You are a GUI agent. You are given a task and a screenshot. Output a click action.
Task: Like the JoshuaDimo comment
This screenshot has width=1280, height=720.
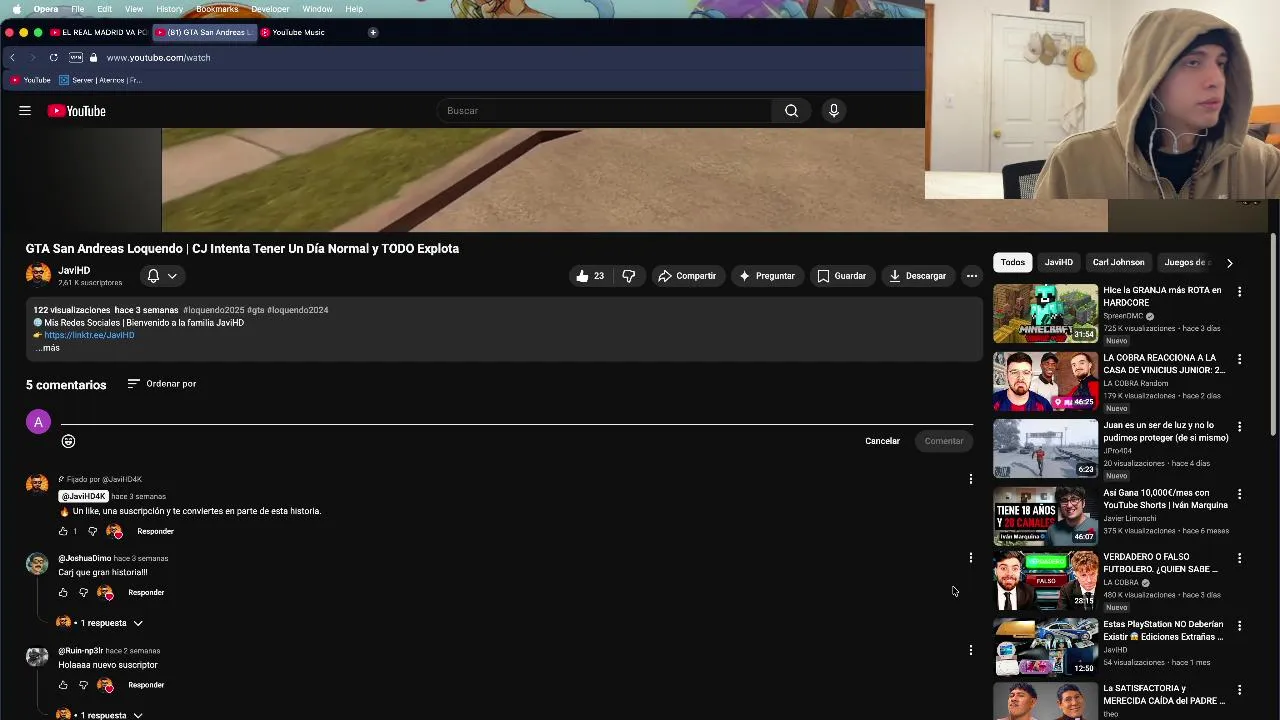point(63,593)
